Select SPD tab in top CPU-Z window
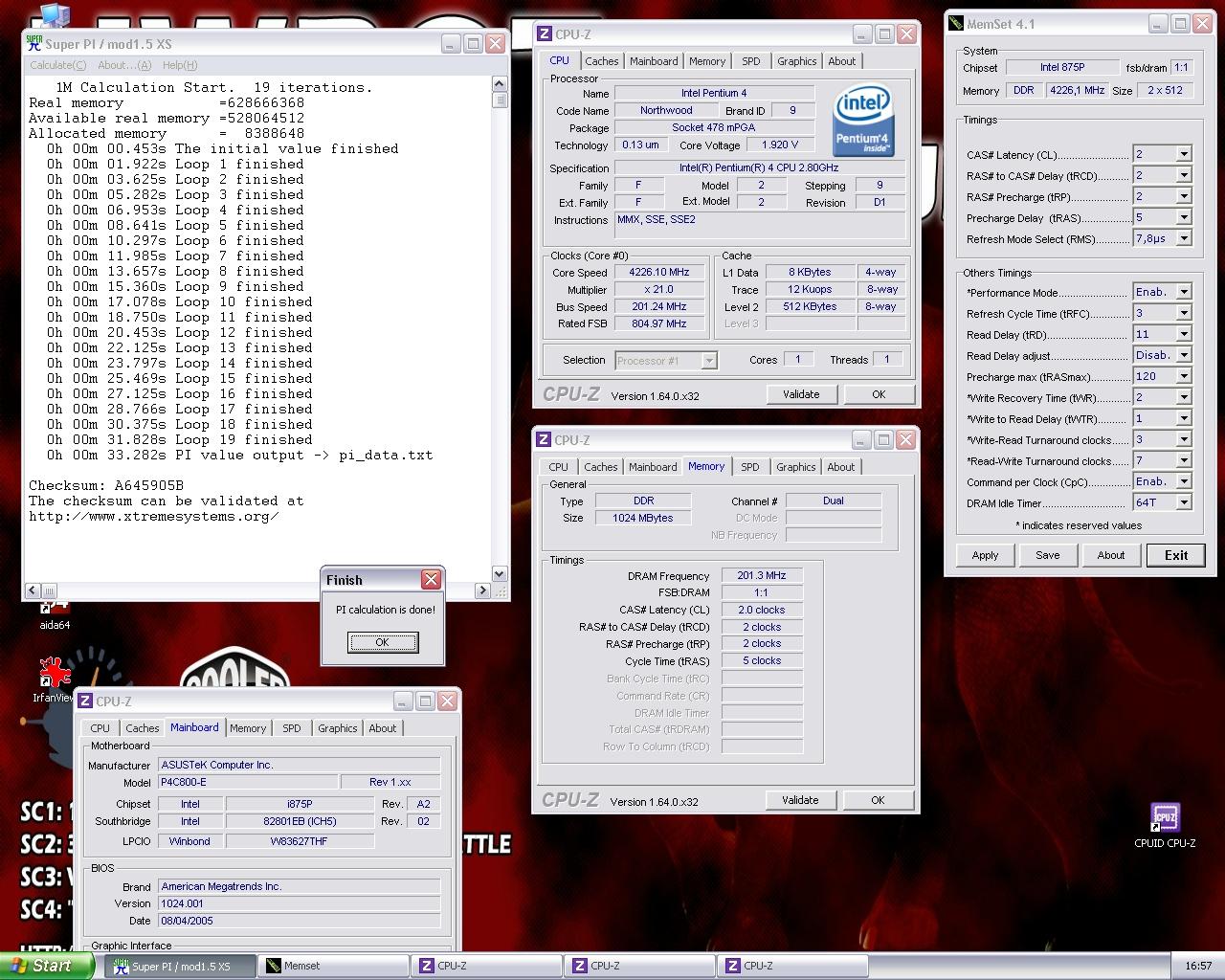This screenshot has width=1225, height=980. 751,61
